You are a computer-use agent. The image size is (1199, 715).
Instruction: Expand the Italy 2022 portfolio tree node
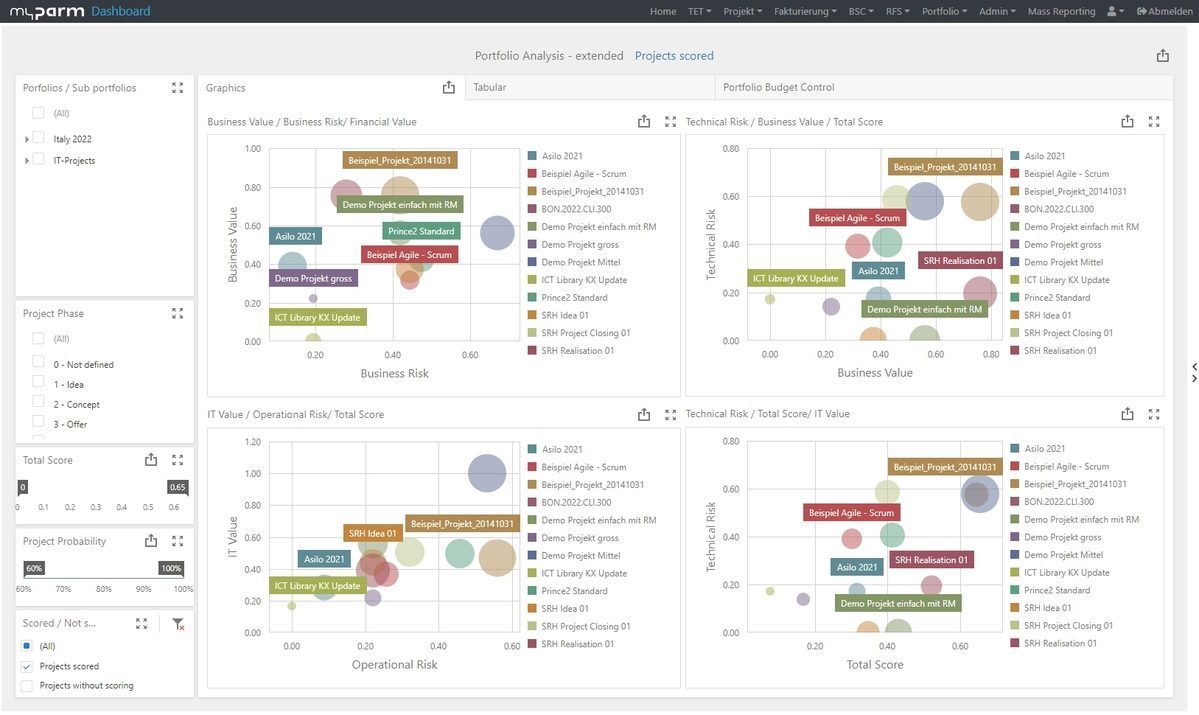27,139
